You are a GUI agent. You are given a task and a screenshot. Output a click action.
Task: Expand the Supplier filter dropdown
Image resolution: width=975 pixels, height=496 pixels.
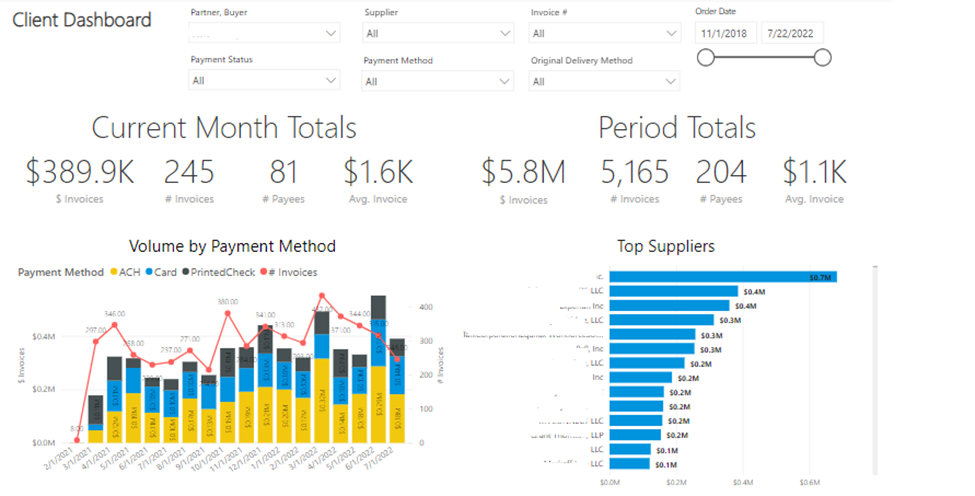438,33
